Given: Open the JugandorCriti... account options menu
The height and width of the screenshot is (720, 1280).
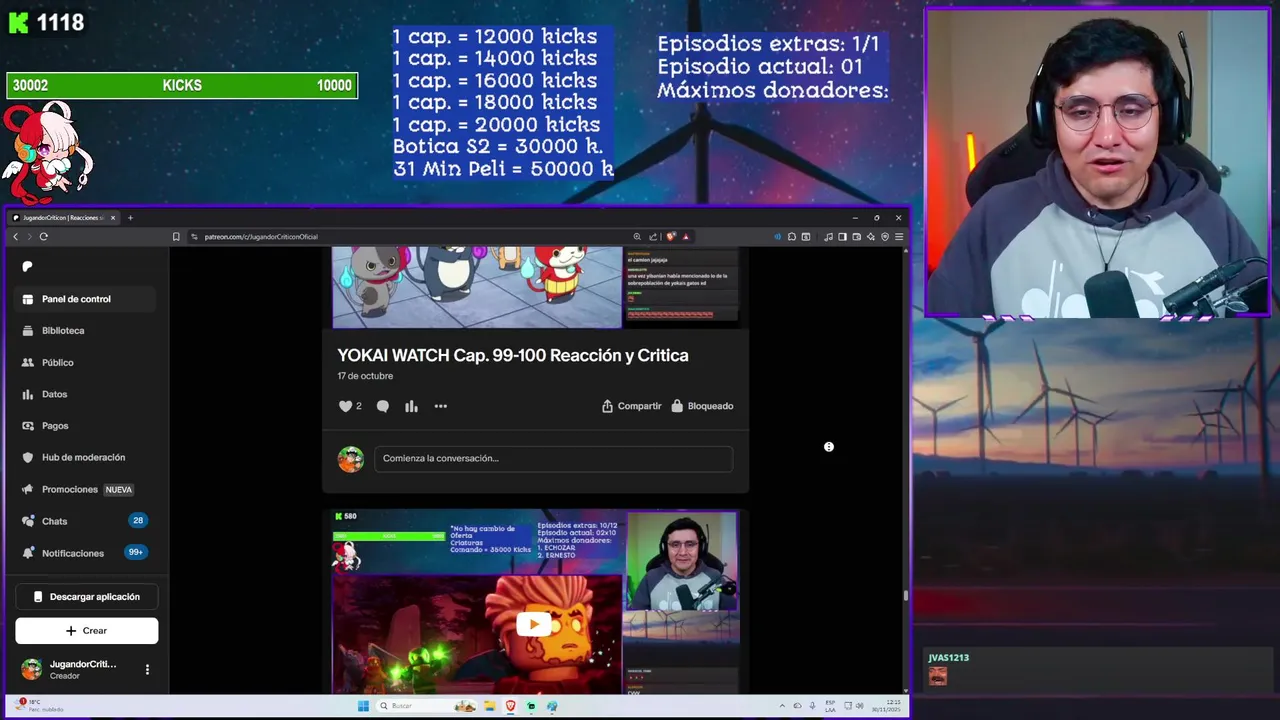Looking at the screenshot, I should pyautogui.click(x=147, y=670).
